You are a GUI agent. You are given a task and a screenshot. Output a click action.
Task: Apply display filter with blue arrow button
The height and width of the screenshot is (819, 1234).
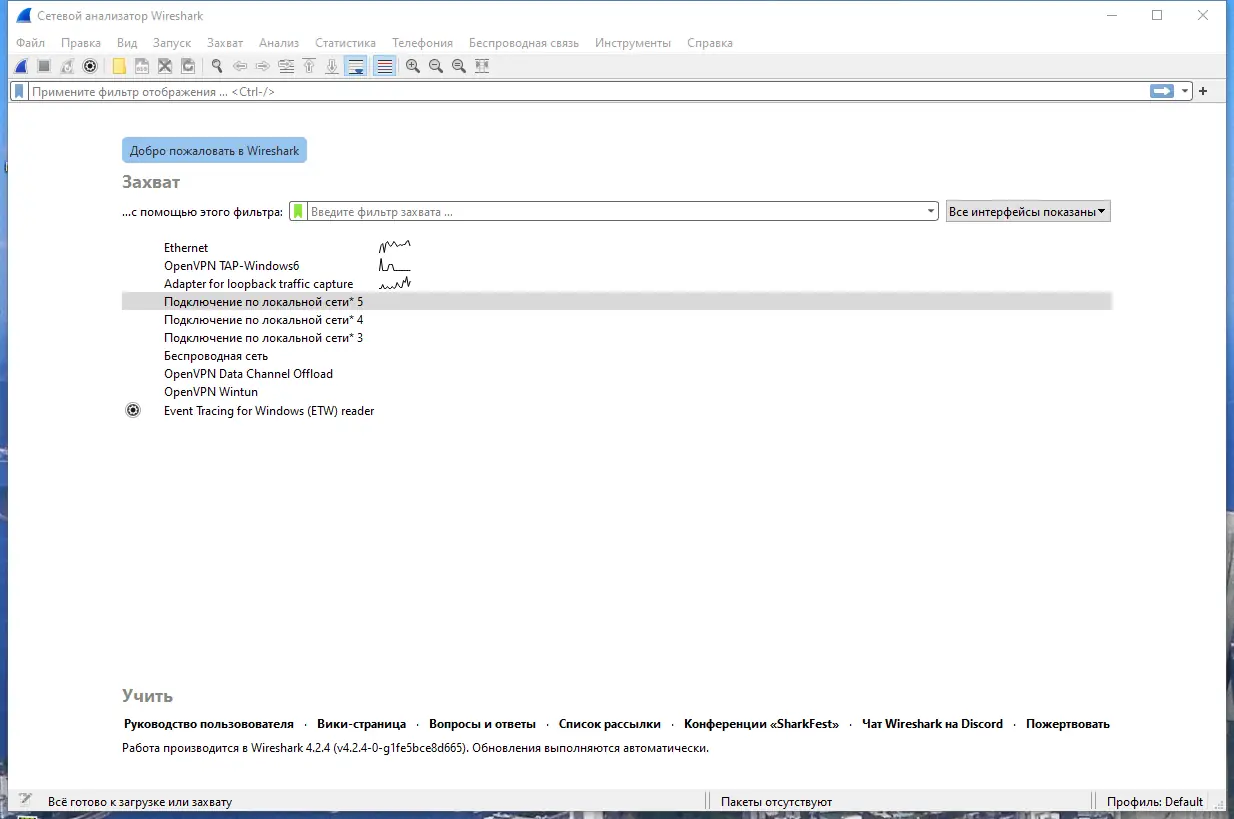click(1161, 91)
